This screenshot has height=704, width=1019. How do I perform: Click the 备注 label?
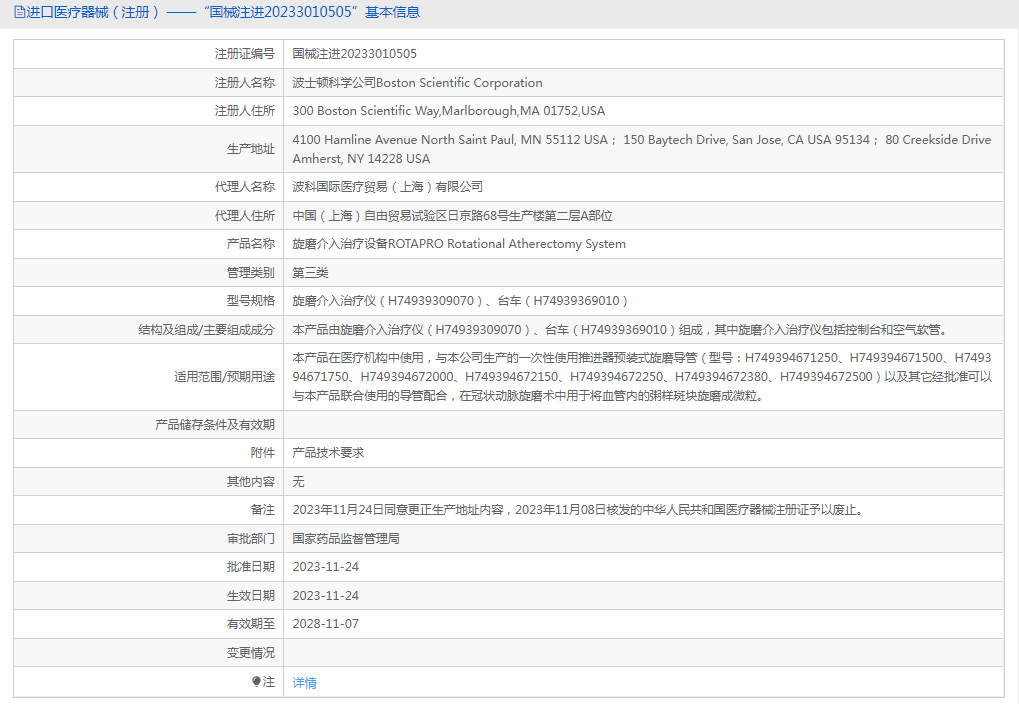[x=263, y=510]
